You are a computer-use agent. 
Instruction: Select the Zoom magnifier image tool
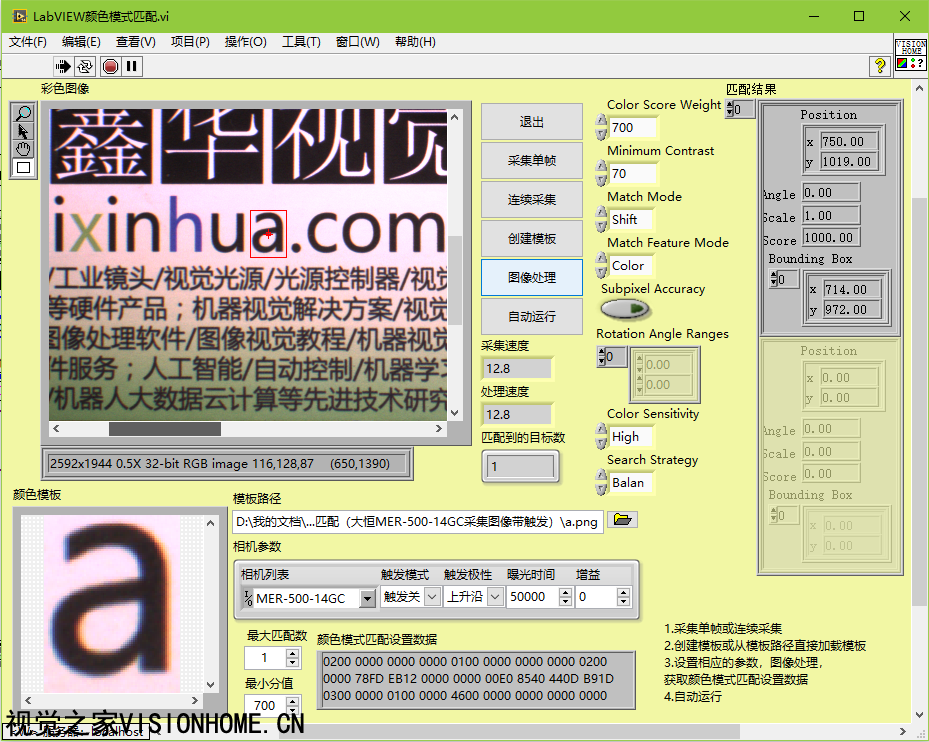pyautogui.click(x=23, y=113)
